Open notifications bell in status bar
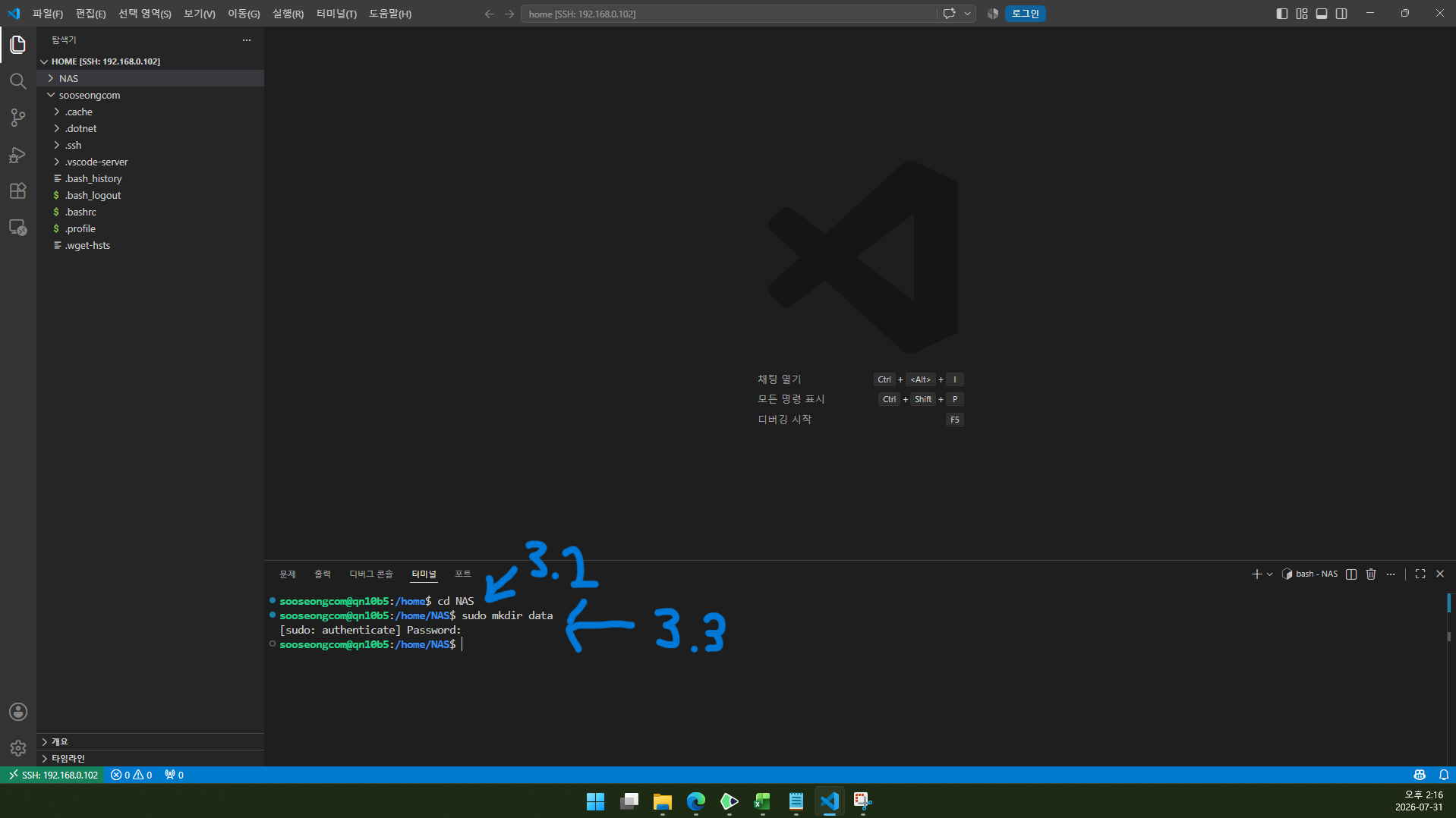The height and width of the screenshot is (818, 1456). pyautogui.click(x=1444, y=775)
